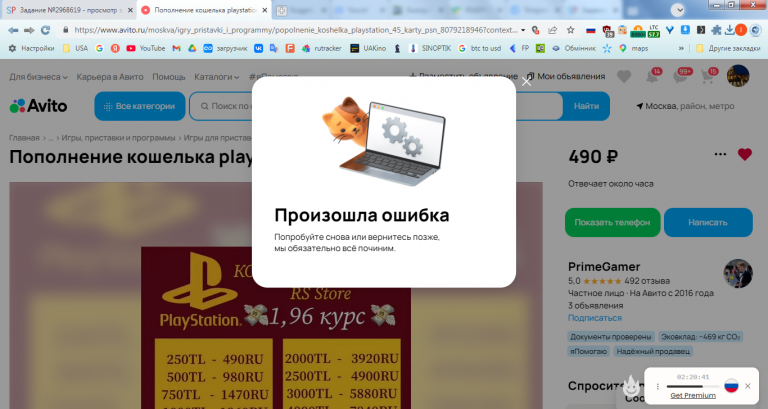Bookmark this page with the star icon
Screen dimensions: 768x409
point(571,30)
